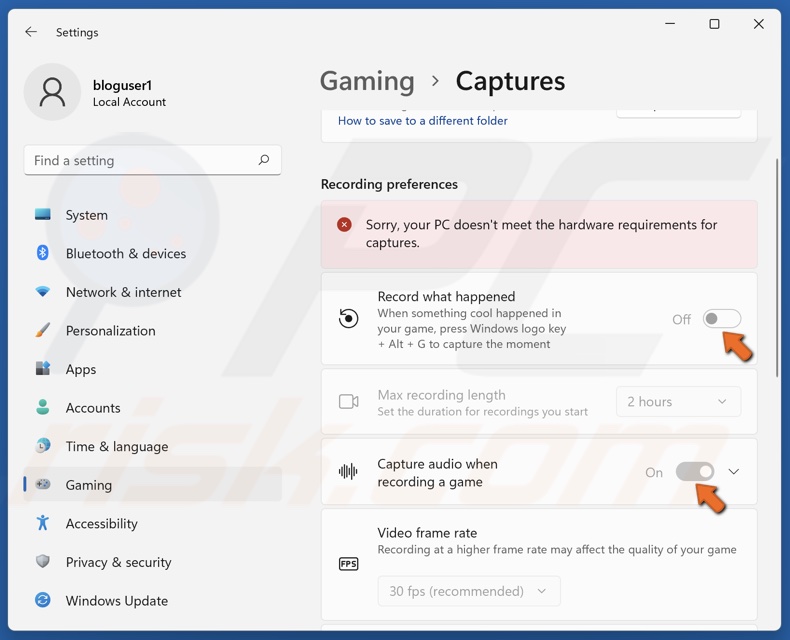Click the Record what happened replay icon
790x640 pixels.
pyautogui.click(x=348, y=318)
